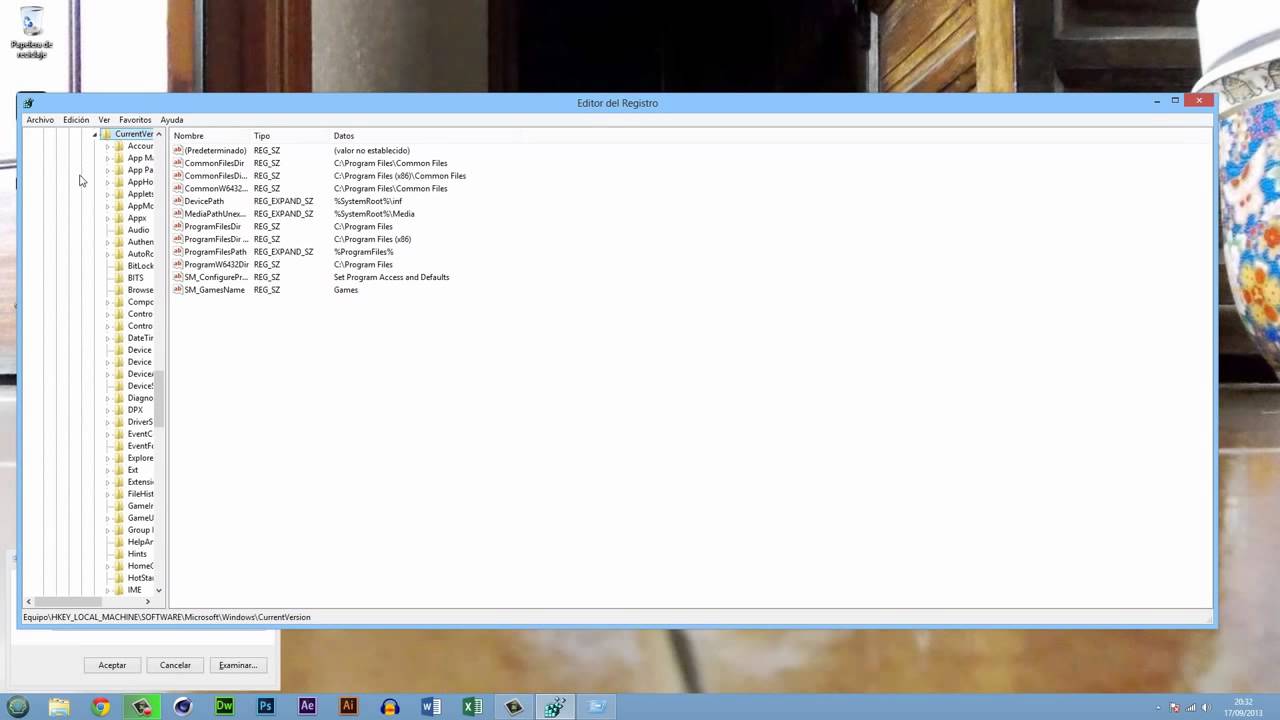Expand the Diagnostics key arrow
The image size is (1280, 720).
pyautogui.click(x=107, y=398)
